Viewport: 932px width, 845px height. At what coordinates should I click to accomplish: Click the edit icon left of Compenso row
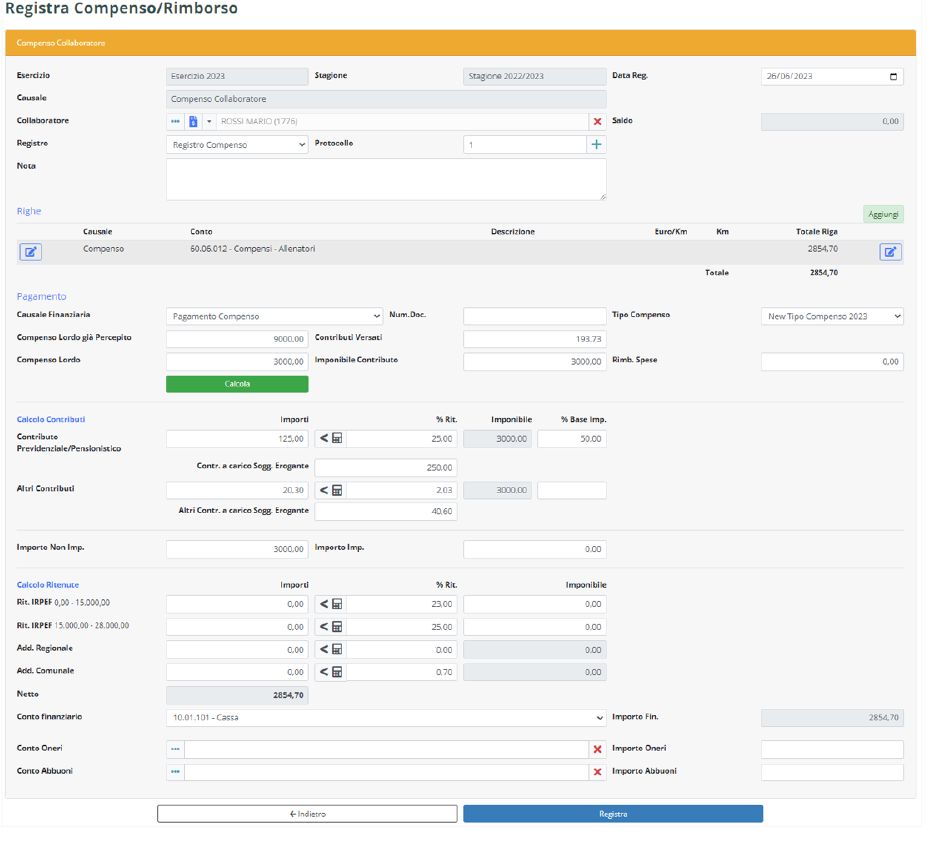coord(31,252)
